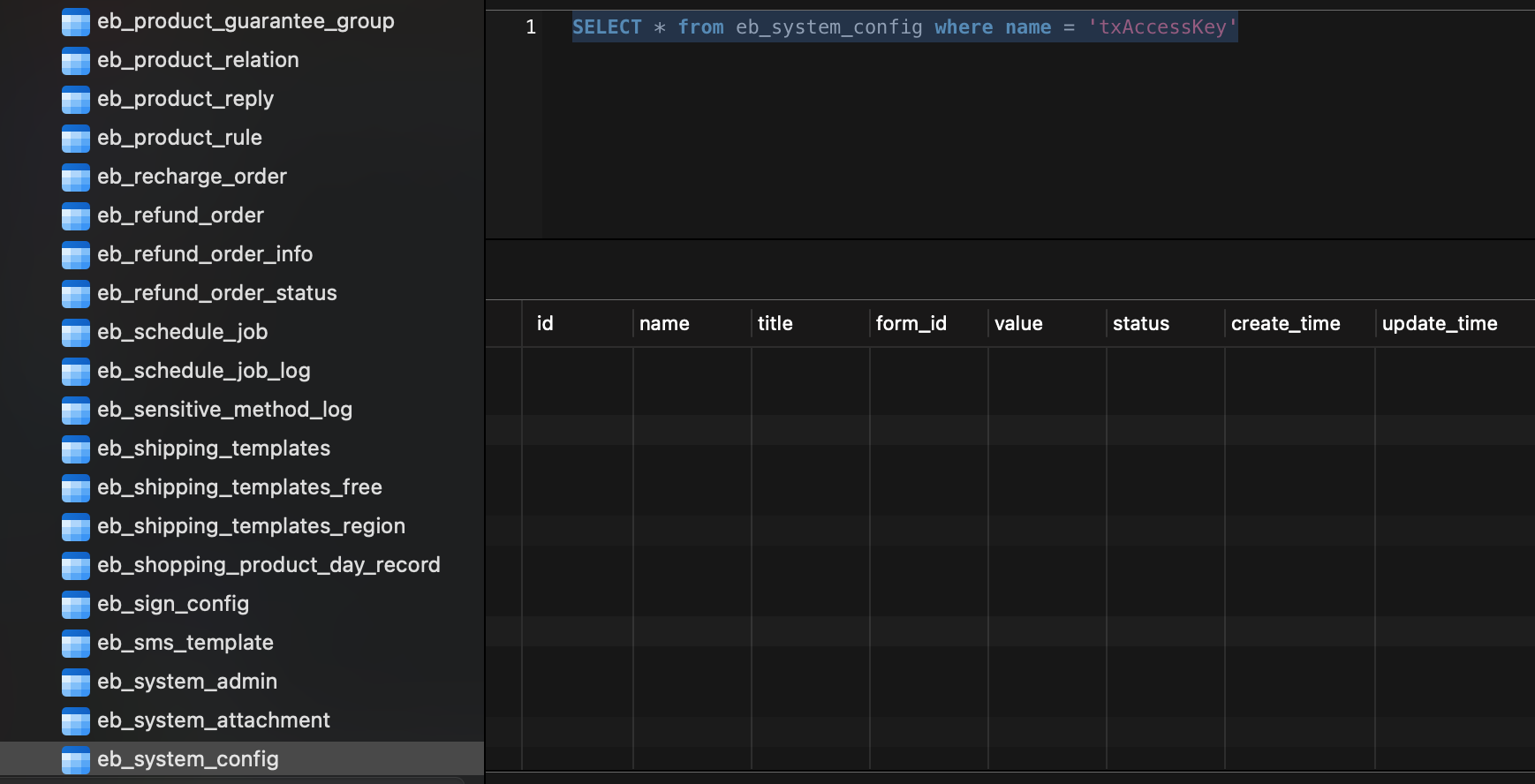
Task: Select highlighted eb_system_config table label
Action: click(x=188, y=759)
